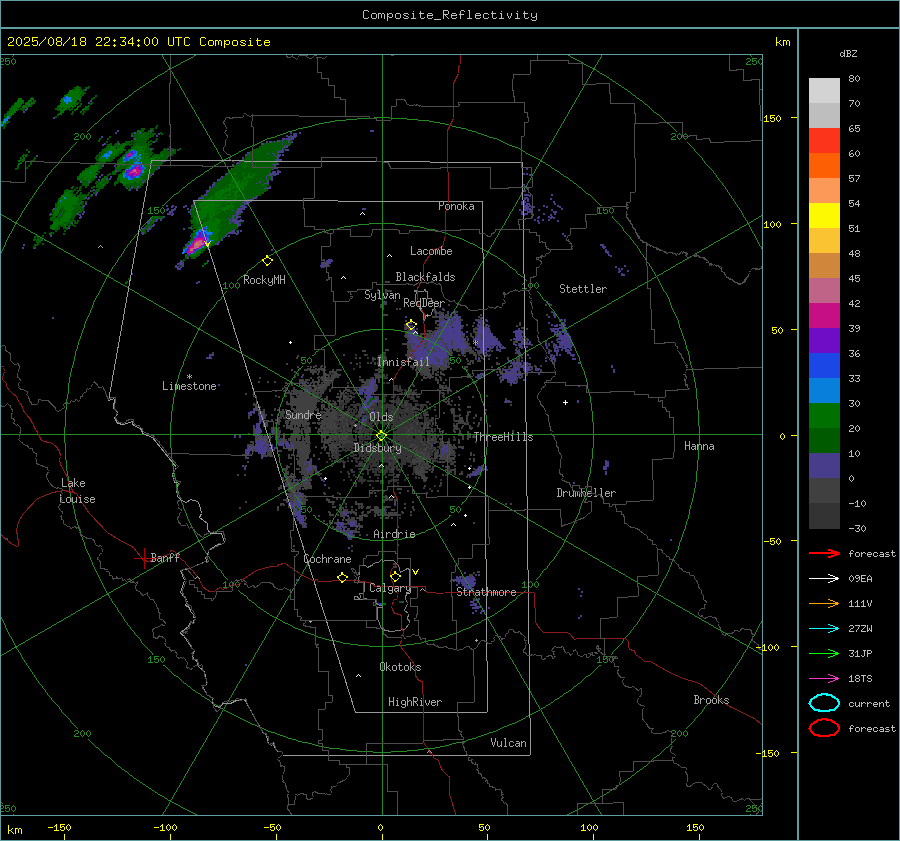Image resolution: width=900 pixels, height=841 pixels.
Task: Click the Airdrie label
Action: (x=394, y=534)
